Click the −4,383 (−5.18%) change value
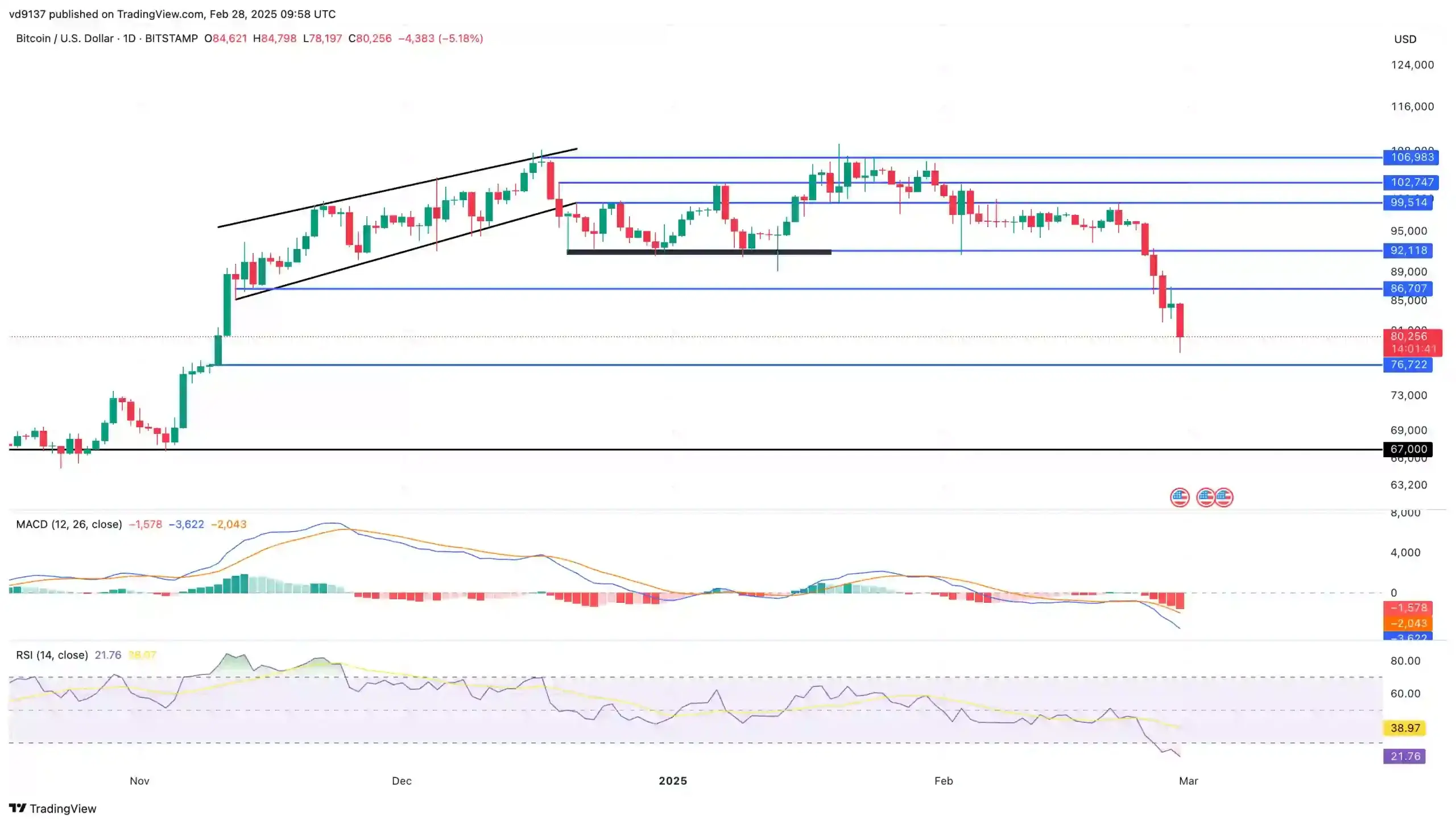Screen dimensions: 1456x824 440,39
